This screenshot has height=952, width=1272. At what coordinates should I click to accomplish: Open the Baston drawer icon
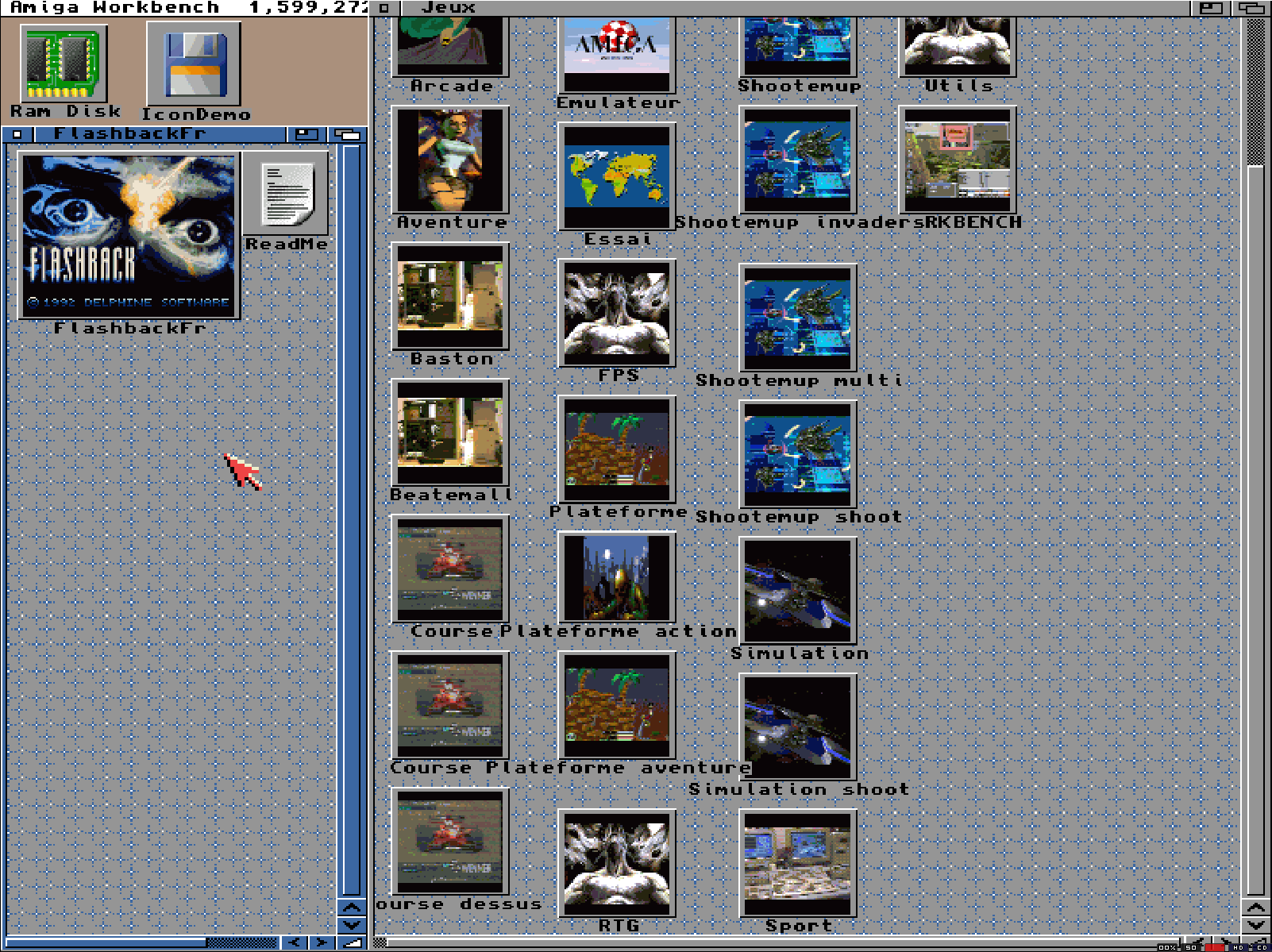(x=450, y=296)
